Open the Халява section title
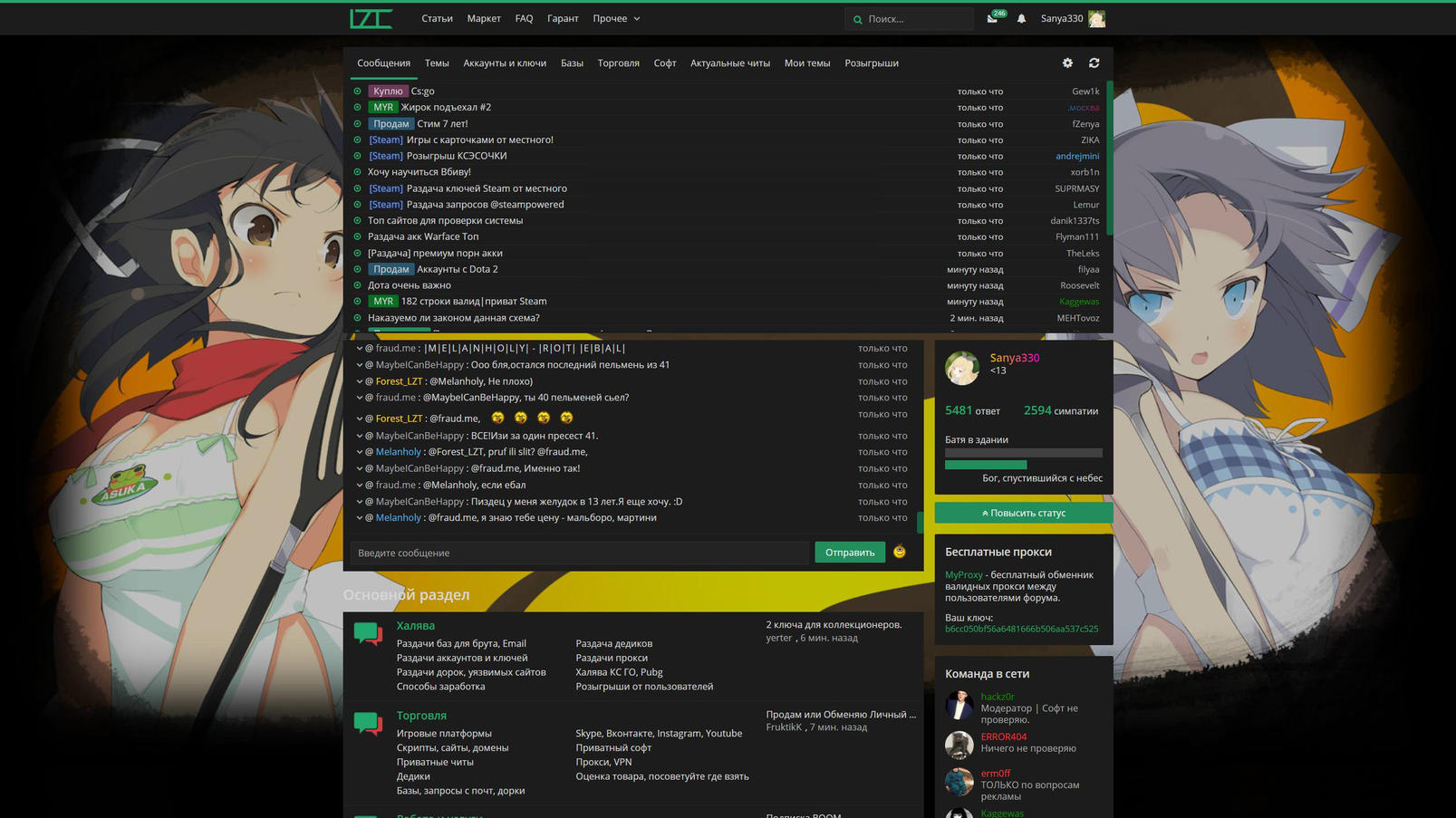Viewport: 1456px width, 818px height. [x=415, y=626]
